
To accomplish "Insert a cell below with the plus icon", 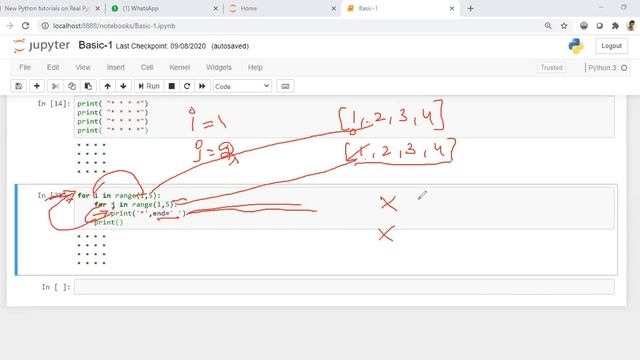I will point(37,86).
